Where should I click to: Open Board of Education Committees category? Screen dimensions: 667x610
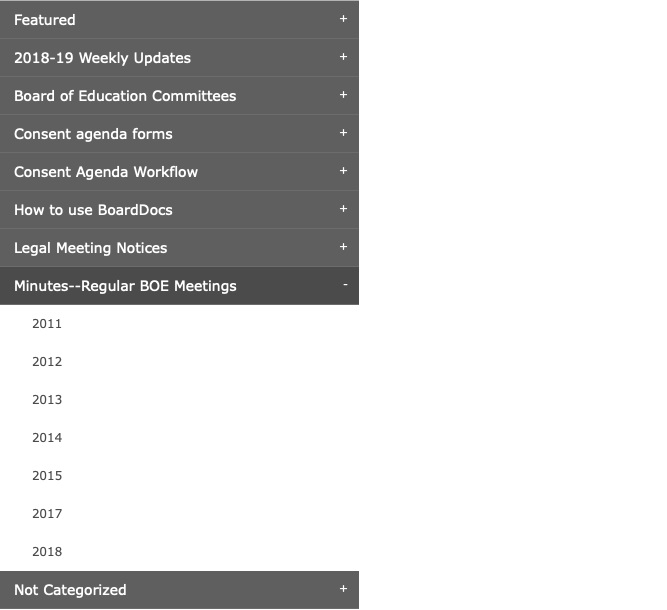(179, 96)
